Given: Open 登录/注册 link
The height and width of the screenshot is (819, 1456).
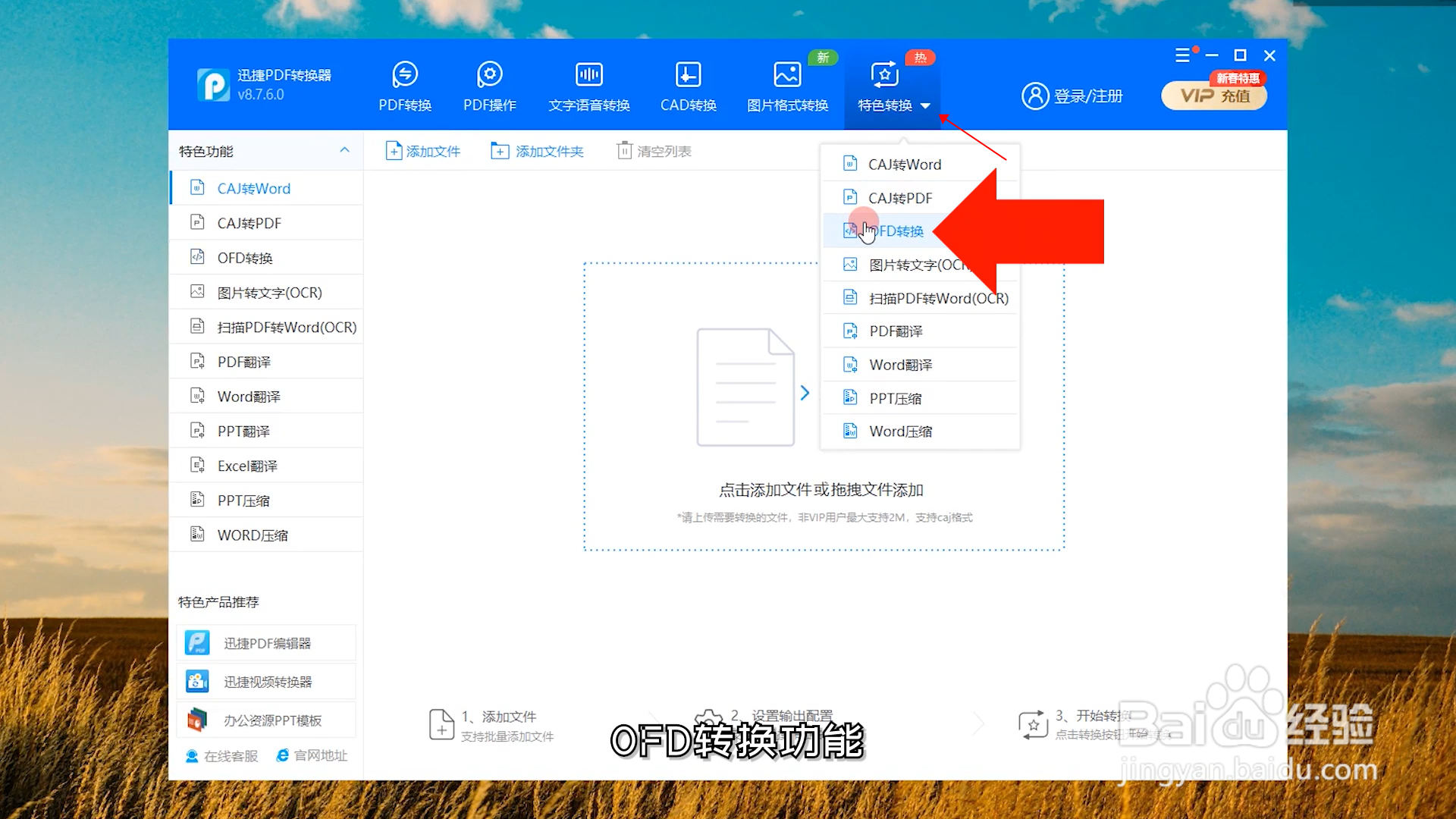Looking at the screenshot, I should (1088, 96).
